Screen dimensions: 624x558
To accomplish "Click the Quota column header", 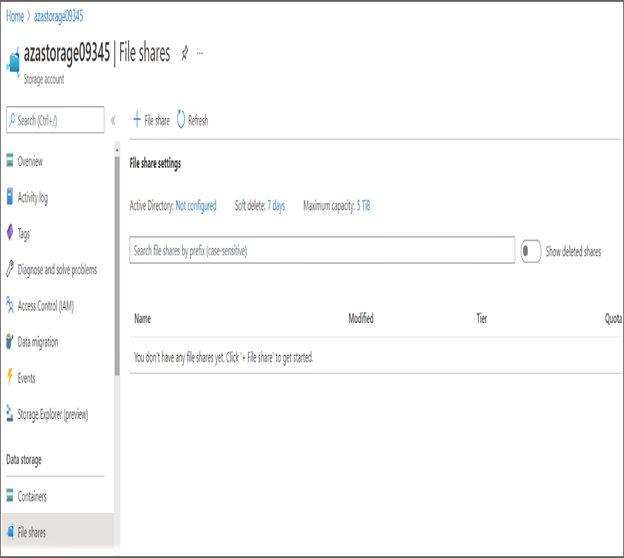I will click(x=613, y=318).
